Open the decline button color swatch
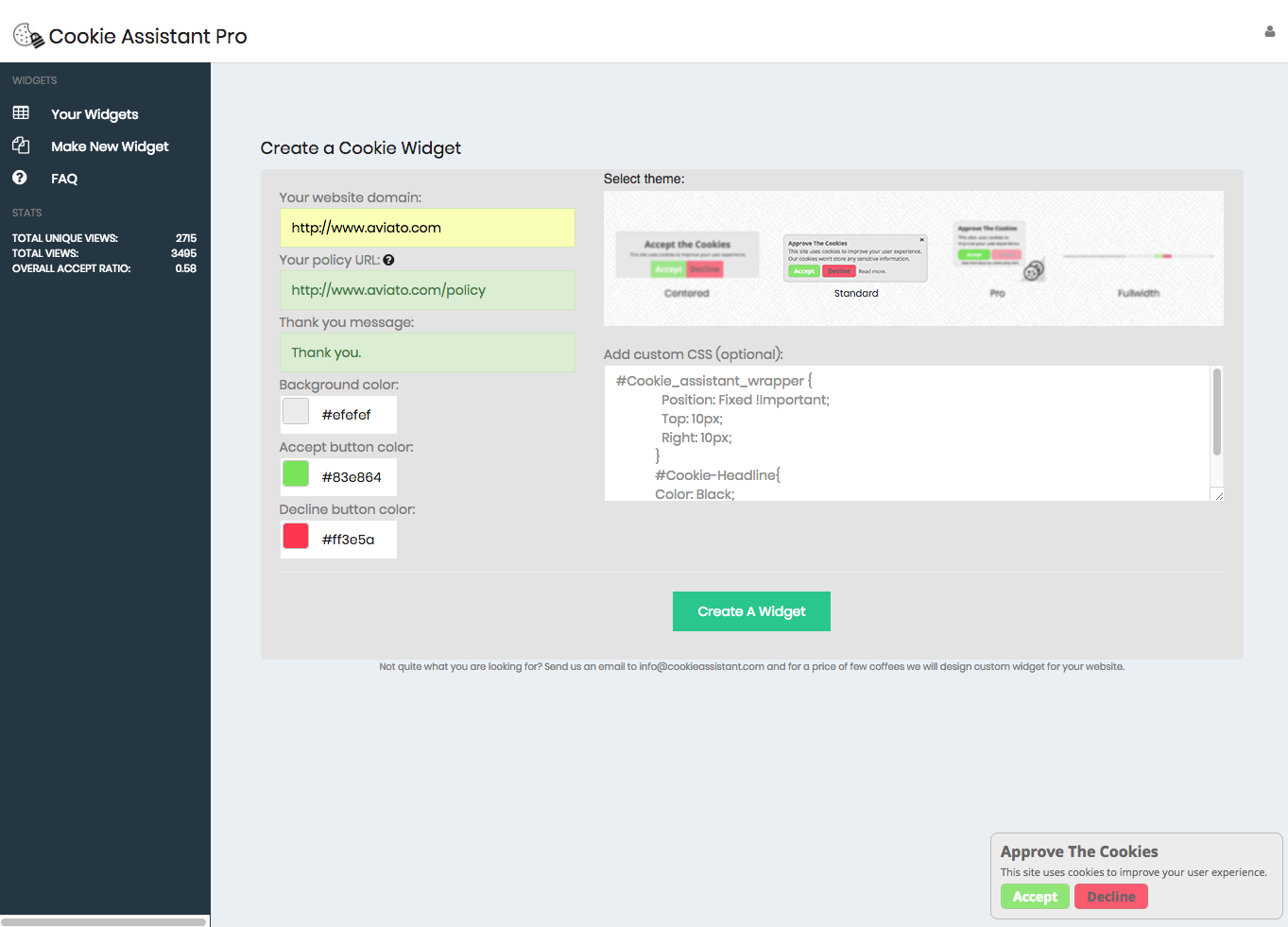Viewport: 1288px width, 927px height. tap(296, 536)
